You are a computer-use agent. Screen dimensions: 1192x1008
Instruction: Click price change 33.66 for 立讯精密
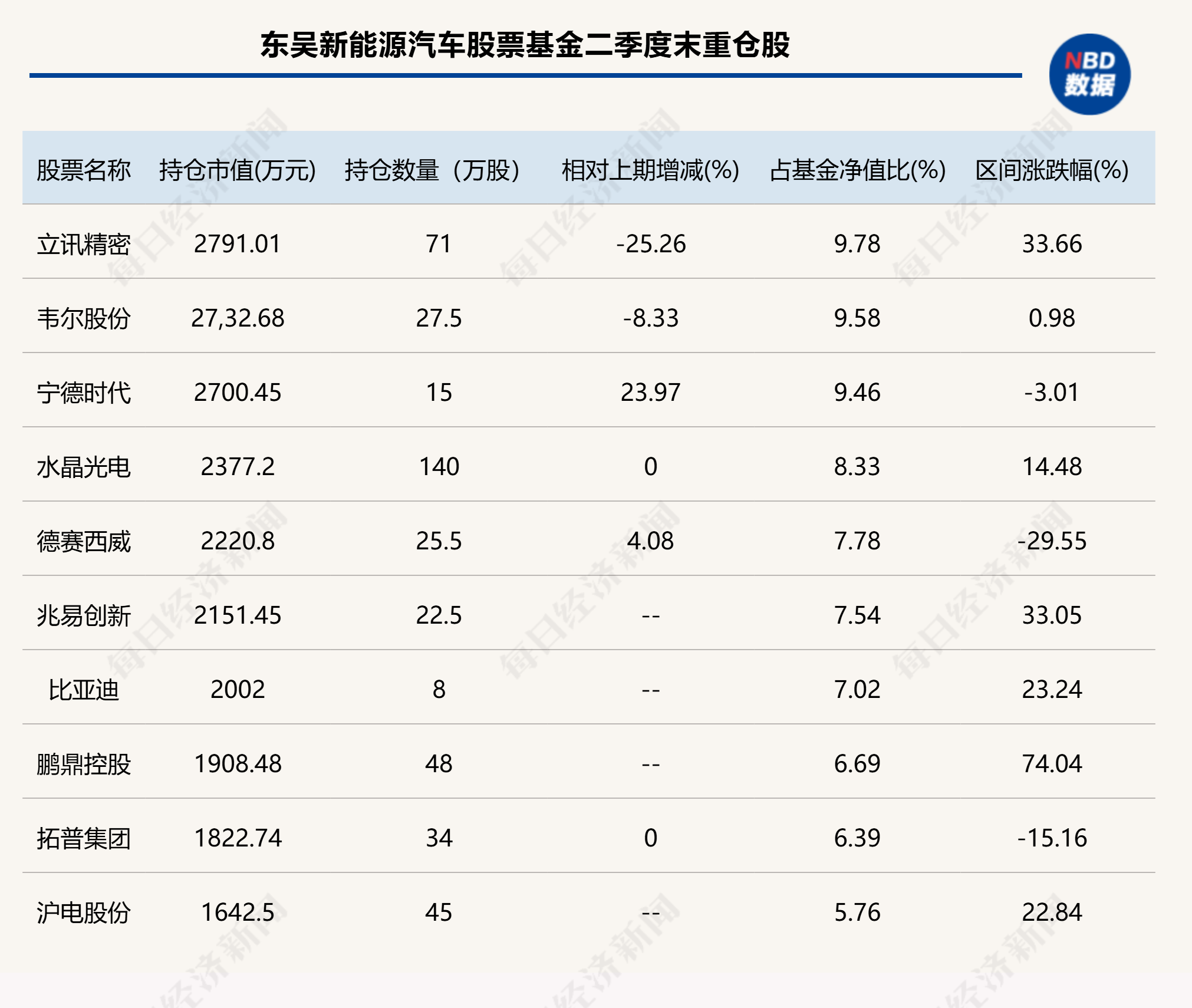click(1052, 244)
